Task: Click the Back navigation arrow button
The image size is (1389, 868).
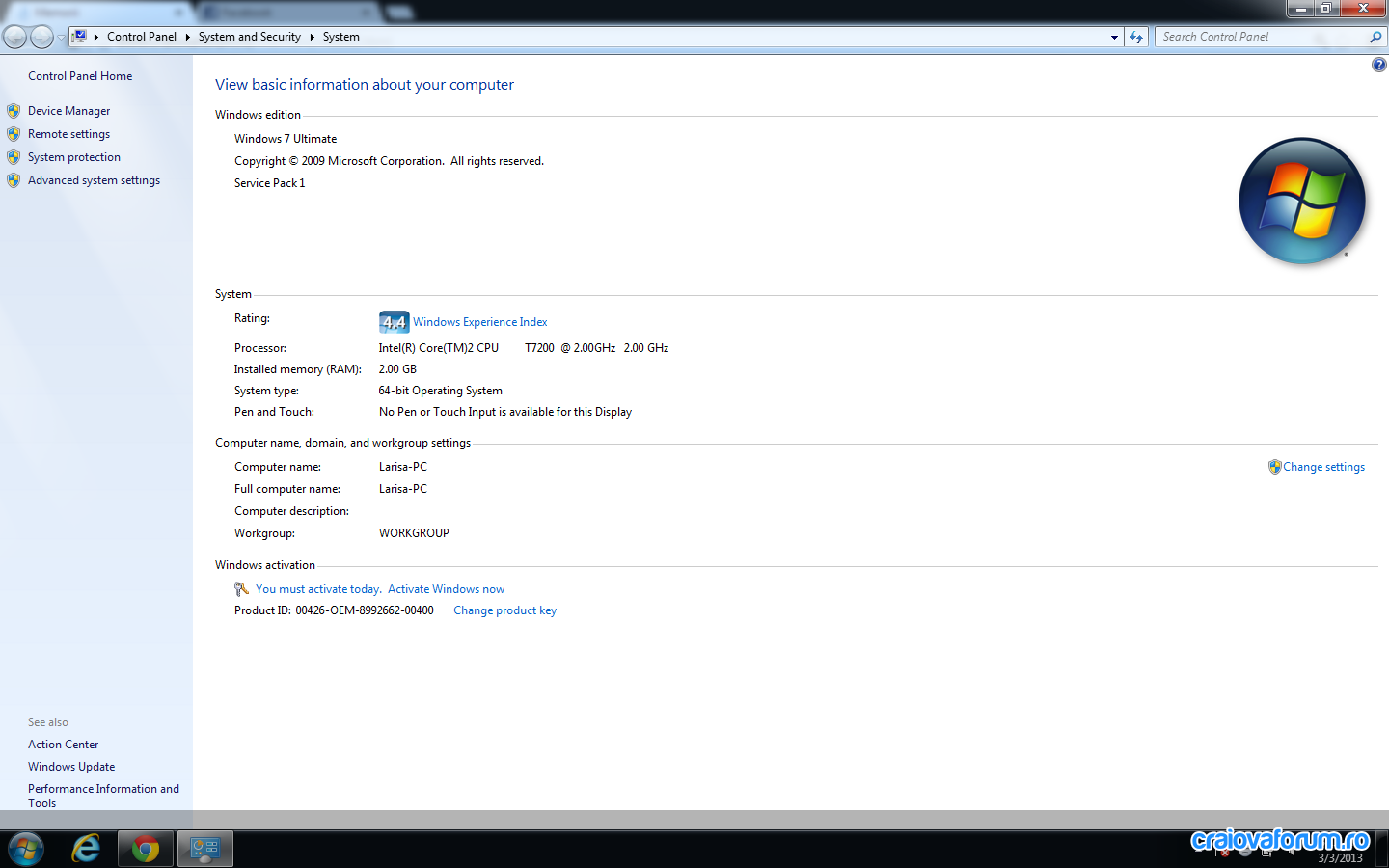Action: [x=15, y=37]
